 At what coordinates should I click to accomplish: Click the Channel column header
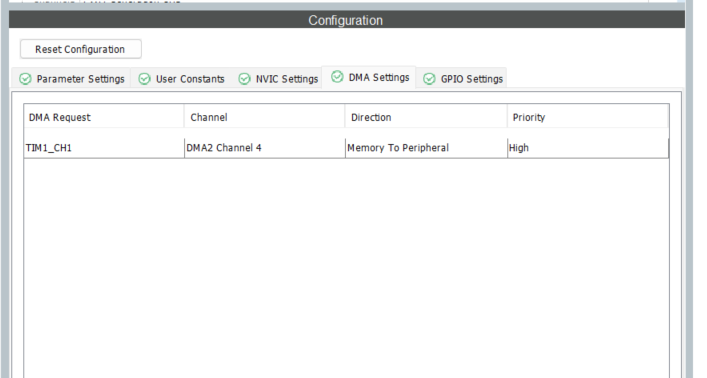265,117
